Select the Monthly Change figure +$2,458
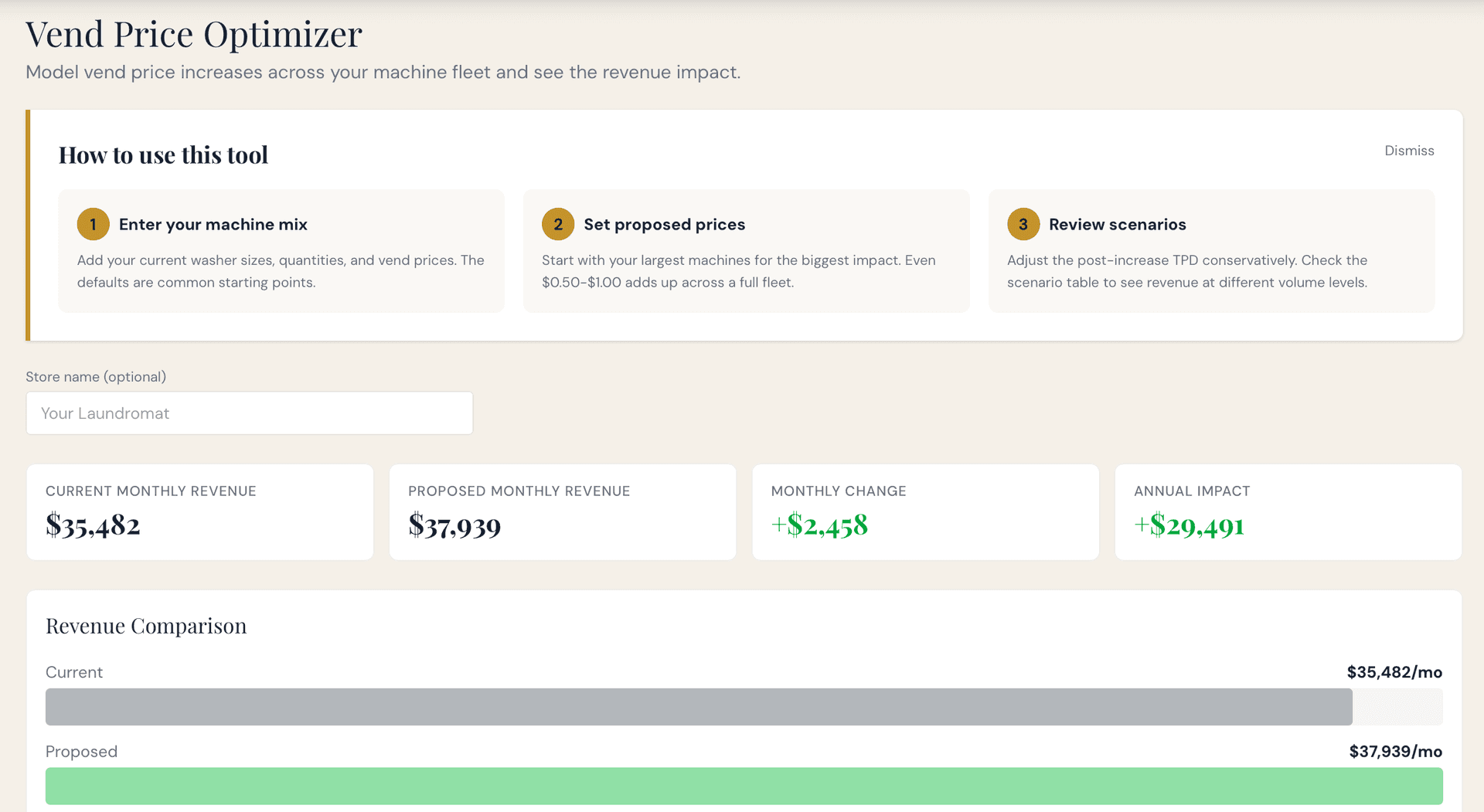 pos(819,526)
